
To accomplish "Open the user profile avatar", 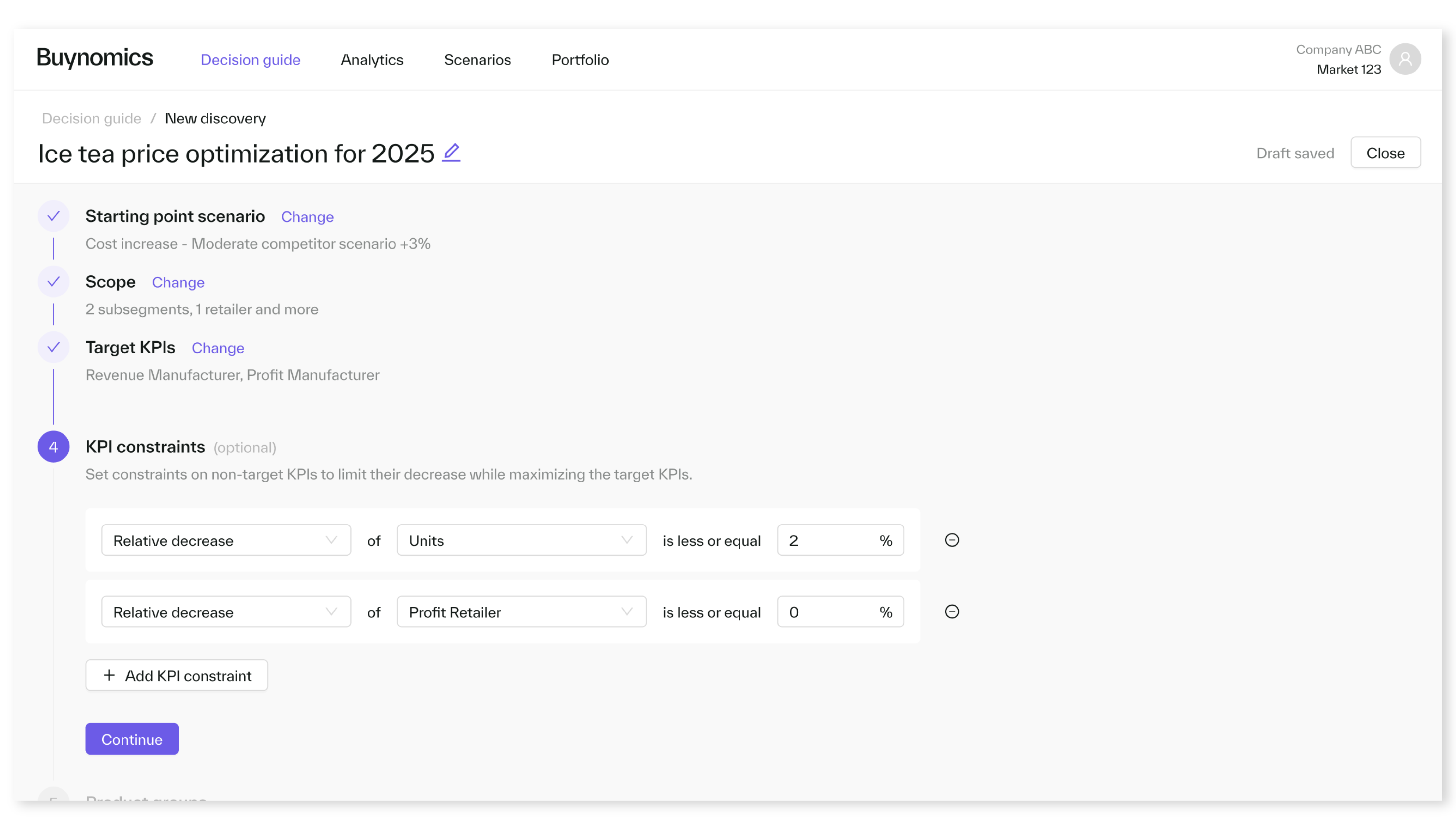I will [x=1405, y=59].
